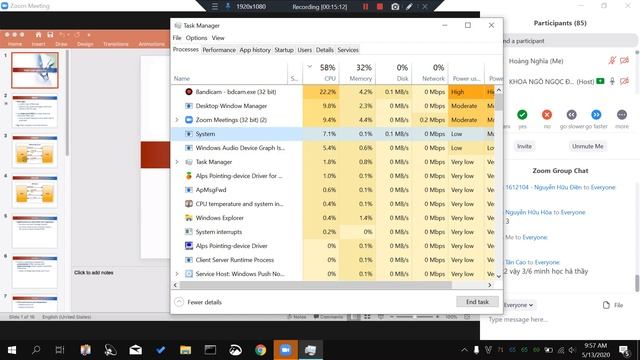Click host KHOA NGÔ microphone icon
This screenshot has width=640, height=360.
pos(612,81)
